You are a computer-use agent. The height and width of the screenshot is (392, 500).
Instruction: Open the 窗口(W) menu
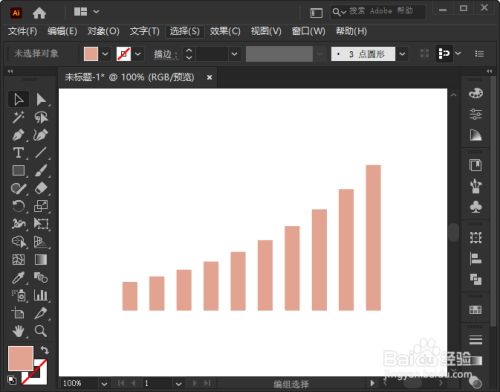[x=309, y=31]
